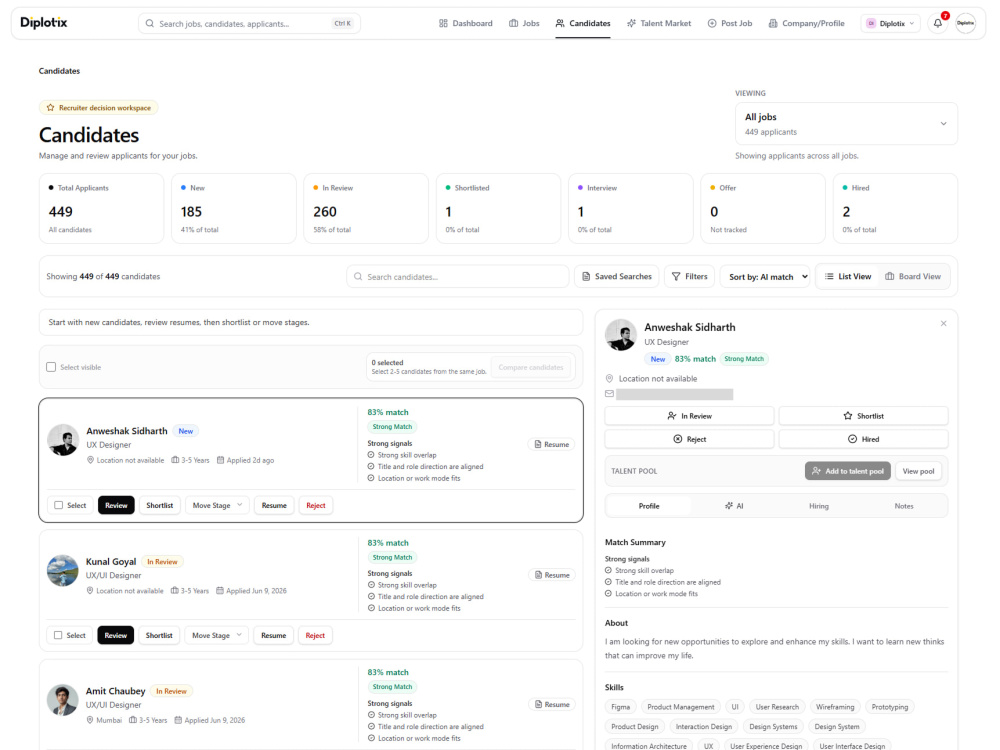Close the Anweshak Sidharth detail panel
The height and width of the screenshot is (750, 1000).
[943, 323]
